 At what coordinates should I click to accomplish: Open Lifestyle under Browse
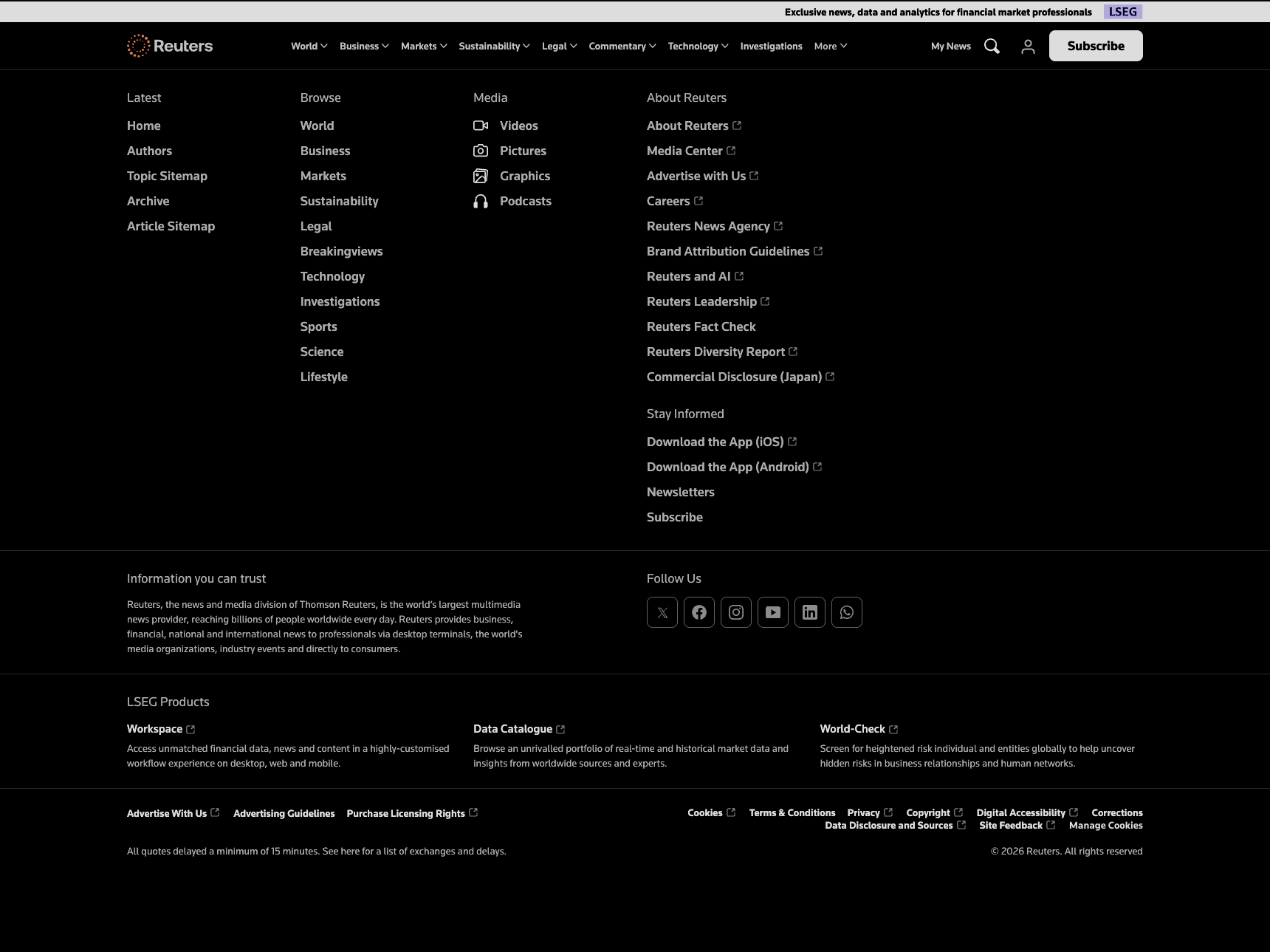[324, 377]
